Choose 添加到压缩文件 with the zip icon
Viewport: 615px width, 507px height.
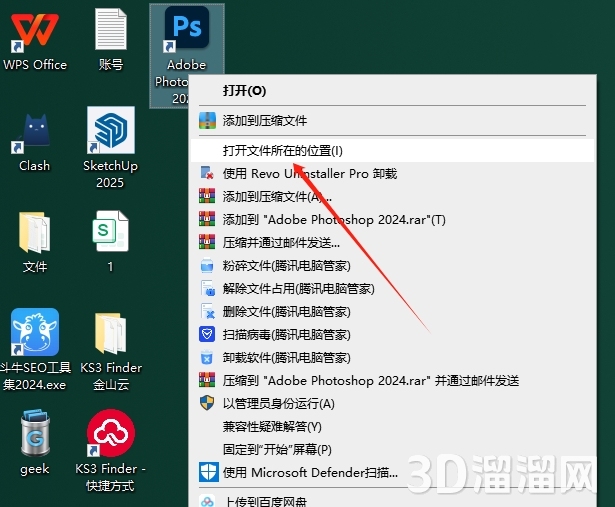pos(392,120)
